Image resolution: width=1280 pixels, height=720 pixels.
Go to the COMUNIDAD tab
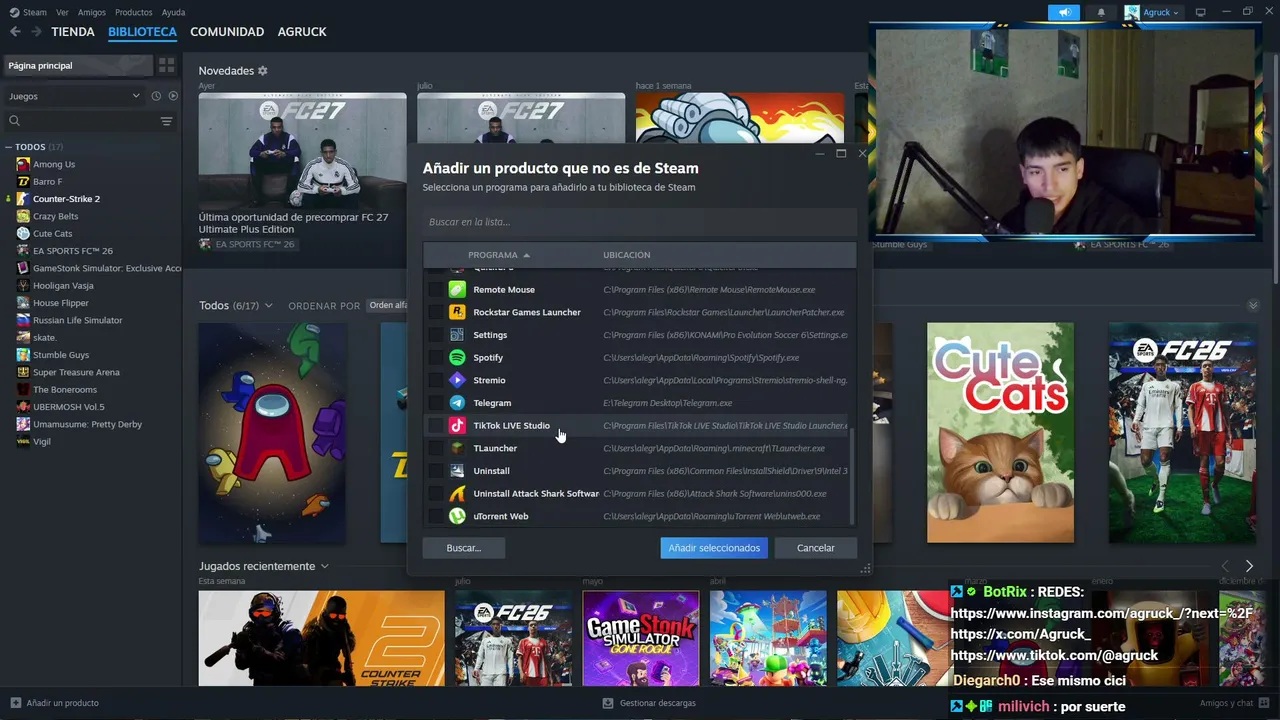tap(227, 32)
